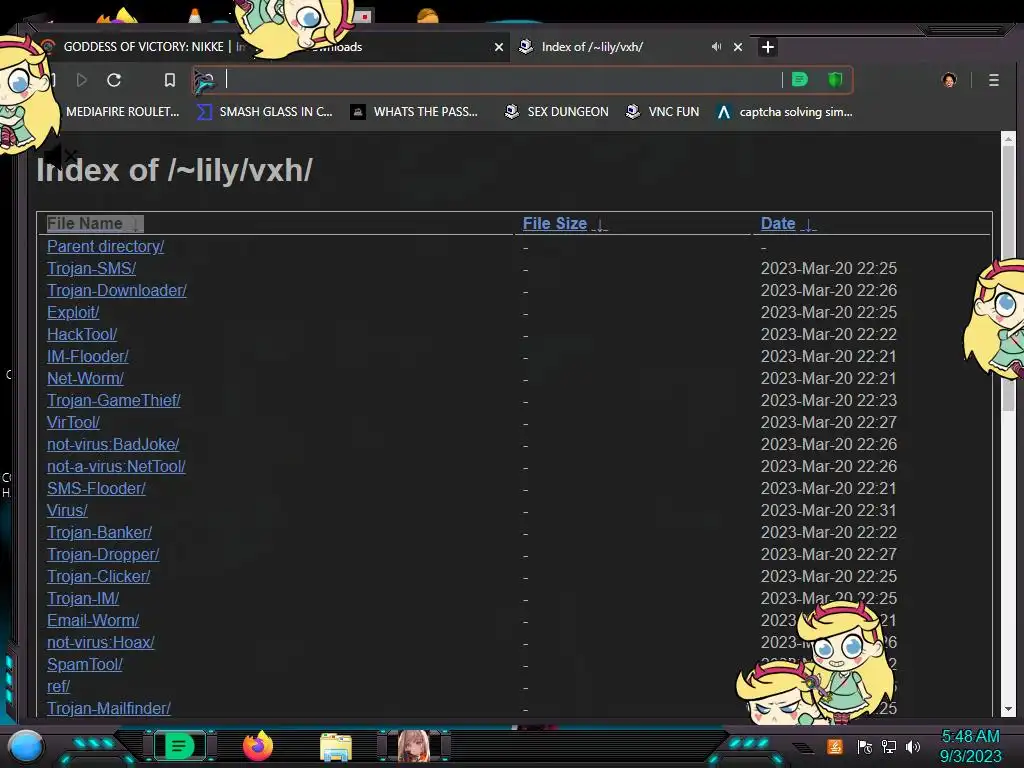Open the SMASH GLASS IN C... bookmark
The width and height of the screenshot is (1024, 768).
pos(265,112)
